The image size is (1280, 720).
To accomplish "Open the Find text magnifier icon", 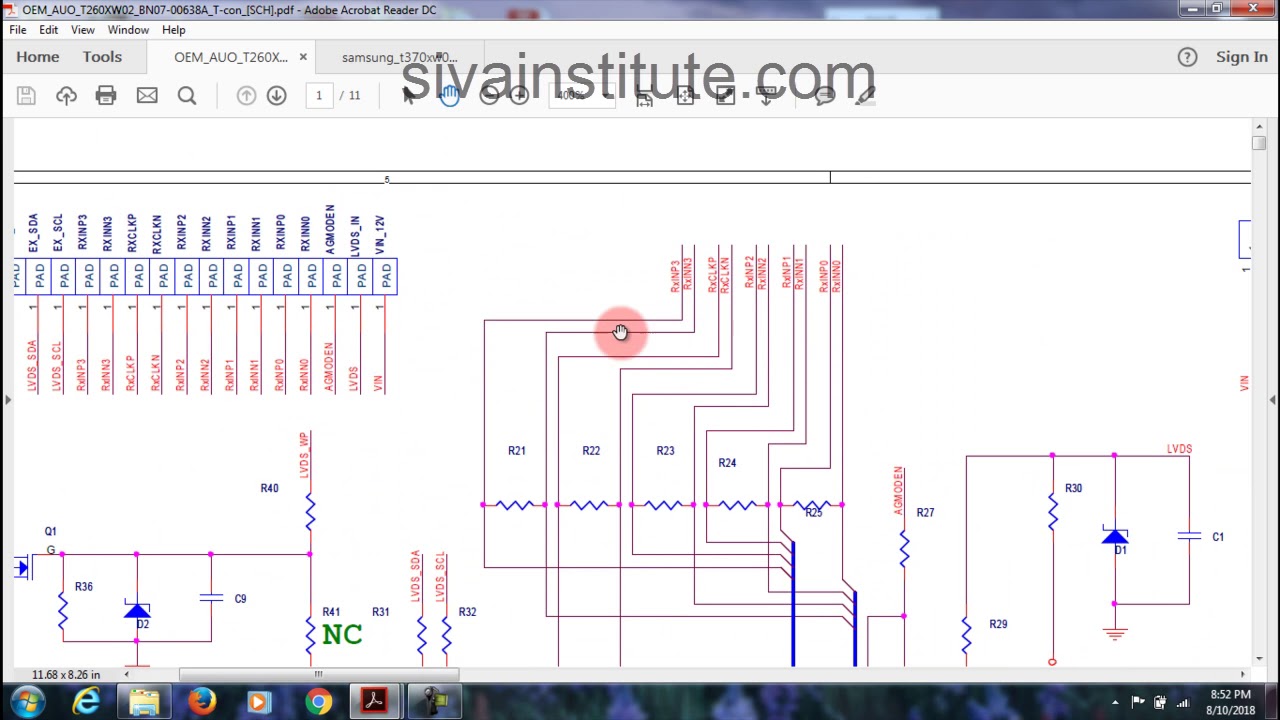I will pos(187,95).
